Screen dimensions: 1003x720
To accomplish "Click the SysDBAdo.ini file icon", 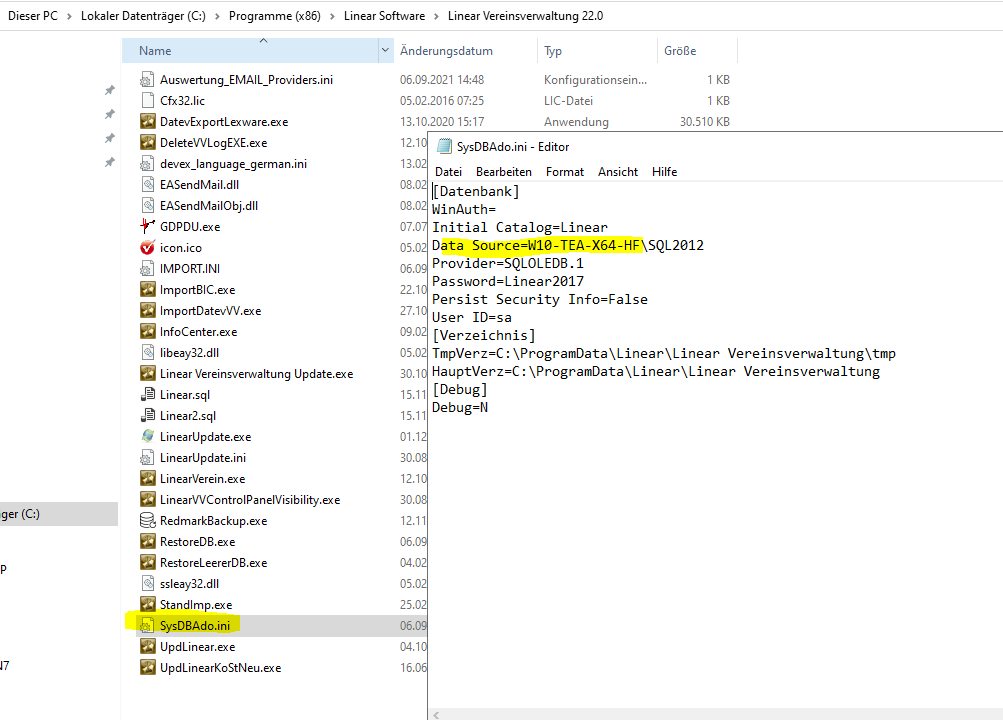I will pos(148,625).
